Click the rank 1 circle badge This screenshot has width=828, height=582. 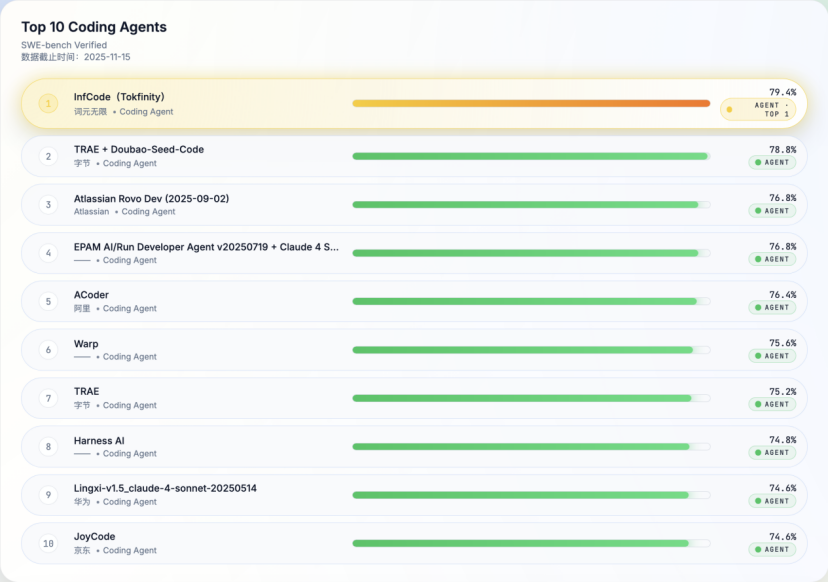[x=48, y=104]
